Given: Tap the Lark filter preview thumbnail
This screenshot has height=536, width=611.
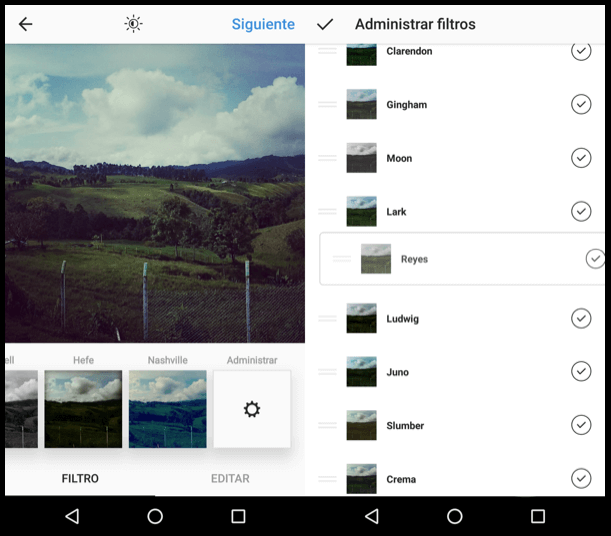Looking at the screenshot, I should point(362,211).
